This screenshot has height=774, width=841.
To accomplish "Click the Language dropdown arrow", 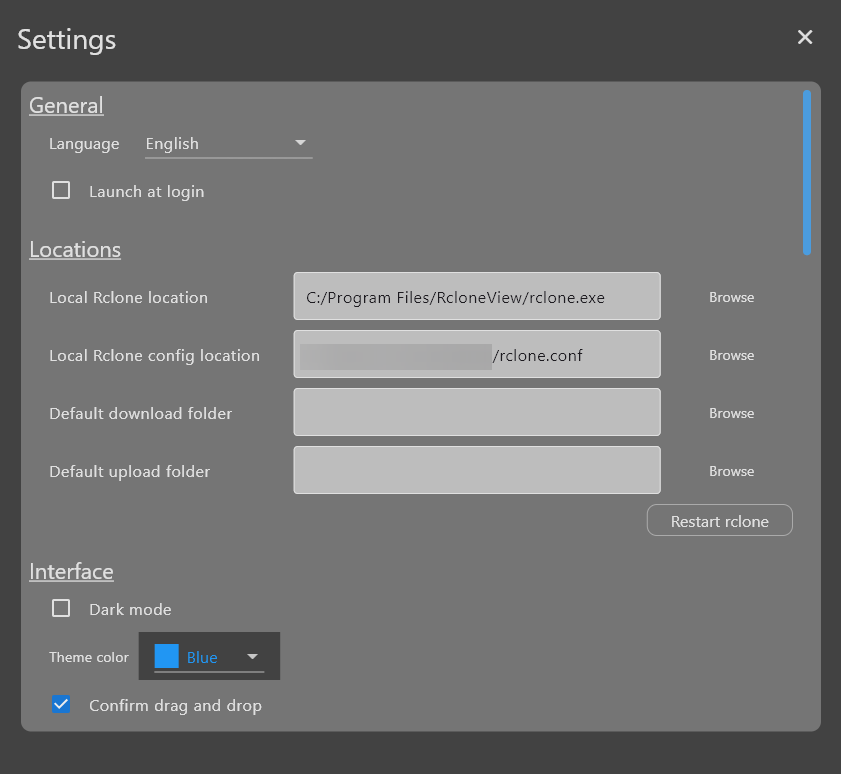I will (300, 143).
